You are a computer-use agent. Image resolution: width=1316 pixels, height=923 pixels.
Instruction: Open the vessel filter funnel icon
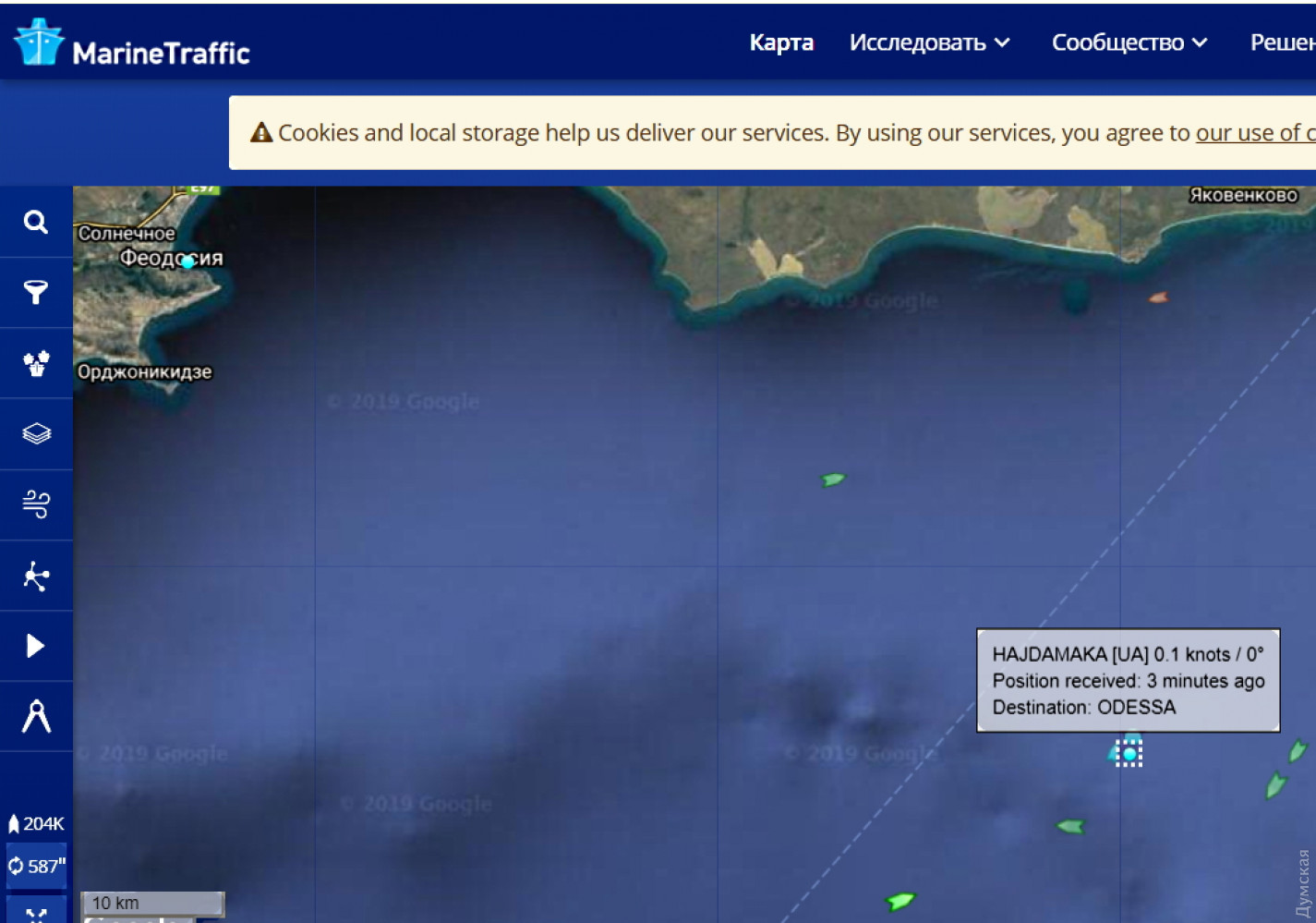coord(36,293)
